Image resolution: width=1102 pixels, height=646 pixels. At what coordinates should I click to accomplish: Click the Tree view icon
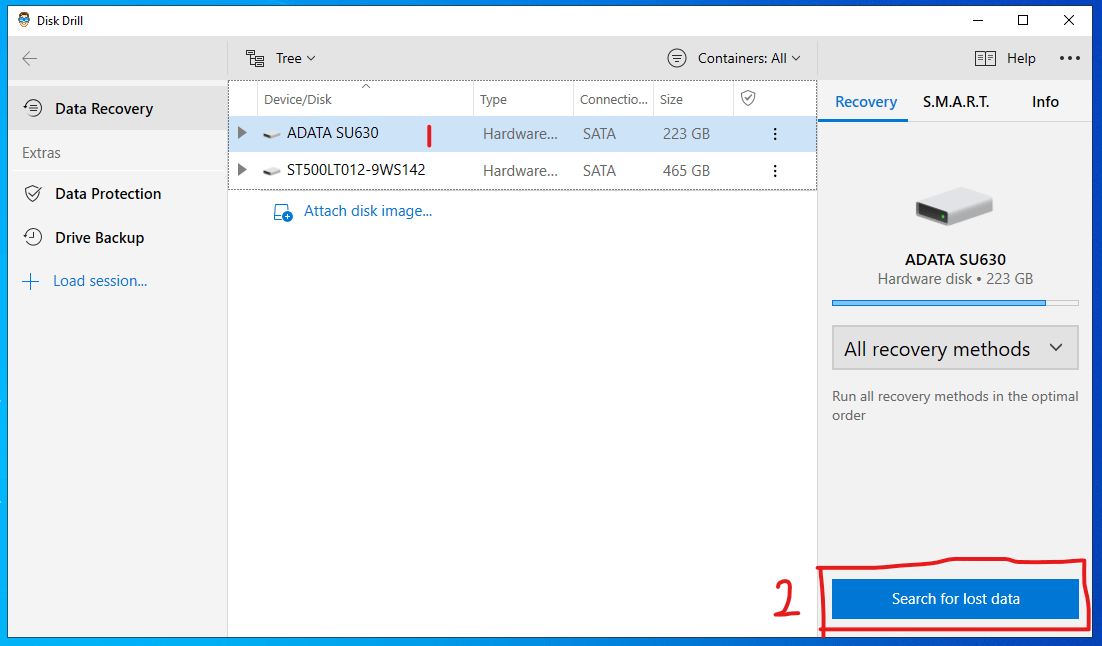[x=254, y=58]
